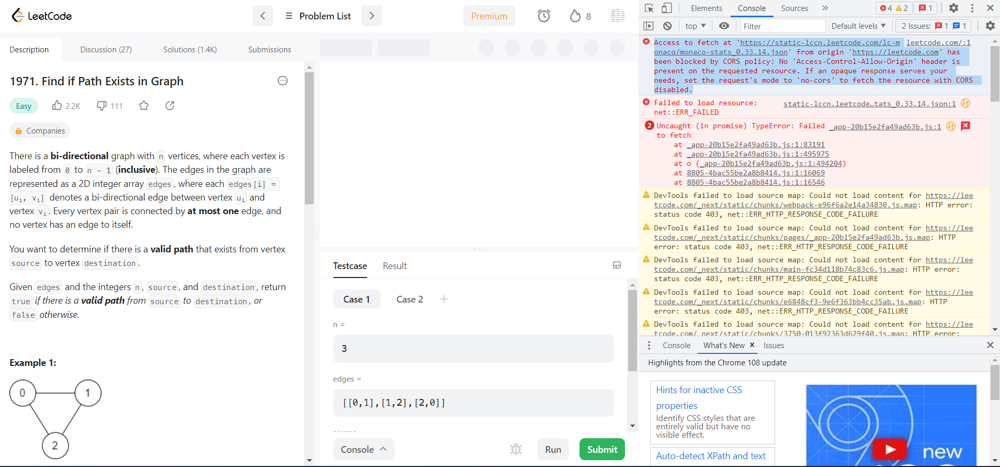Click the thumbs down dislike icon
The height and width of the screenshot is (467, 1000).
(x=101, y=105)
